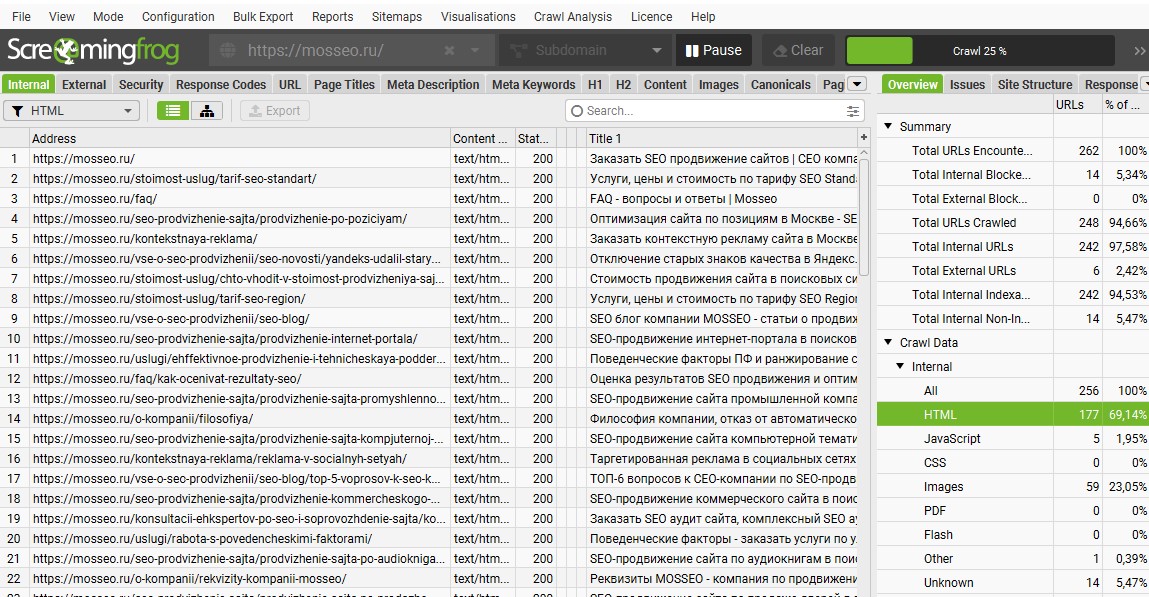Select the Unknown row in Overview
Image resolution: width=1149 pixels, height=597 pixels.
click(x=1013, y=583)
